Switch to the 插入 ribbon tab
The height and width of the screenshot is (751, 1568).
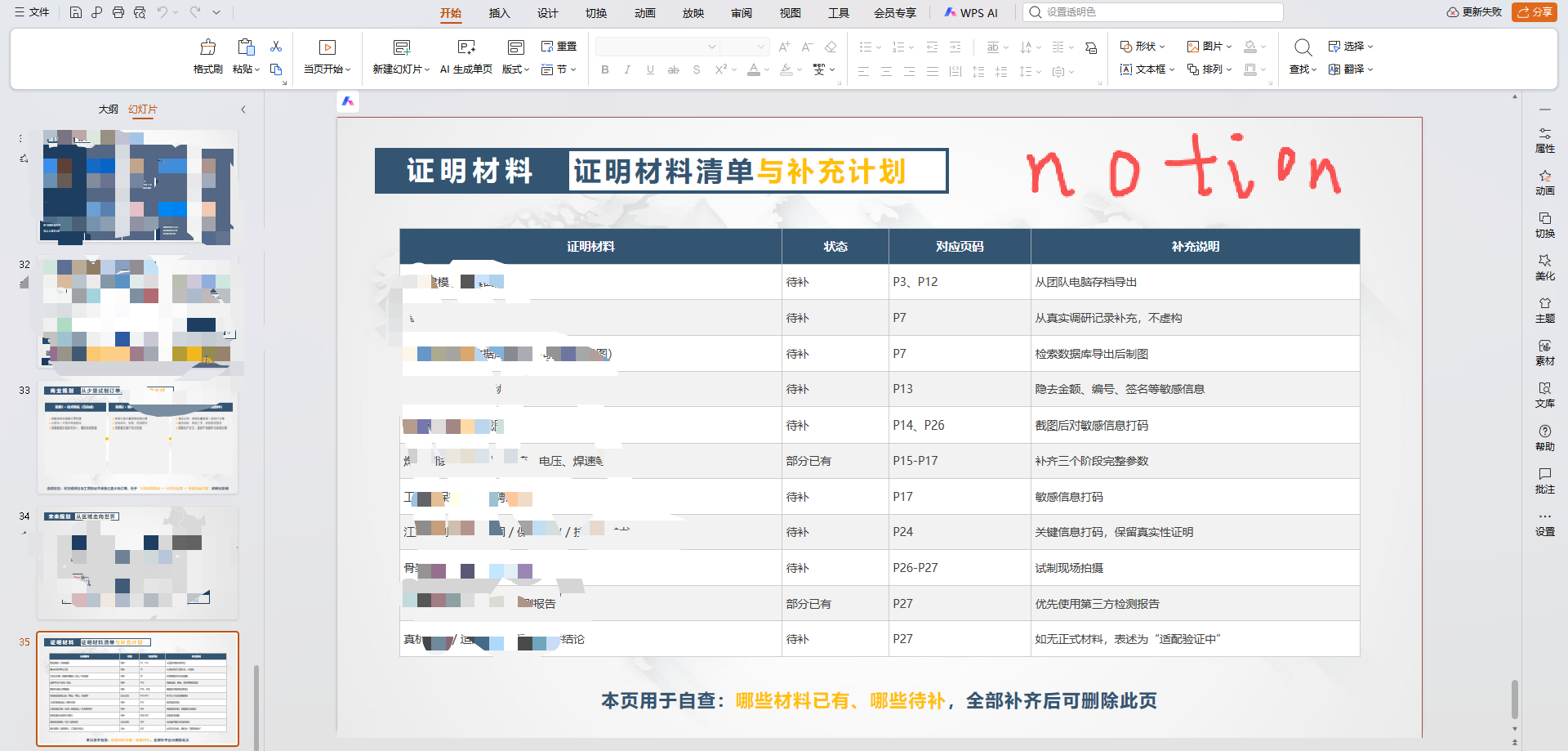499,13
